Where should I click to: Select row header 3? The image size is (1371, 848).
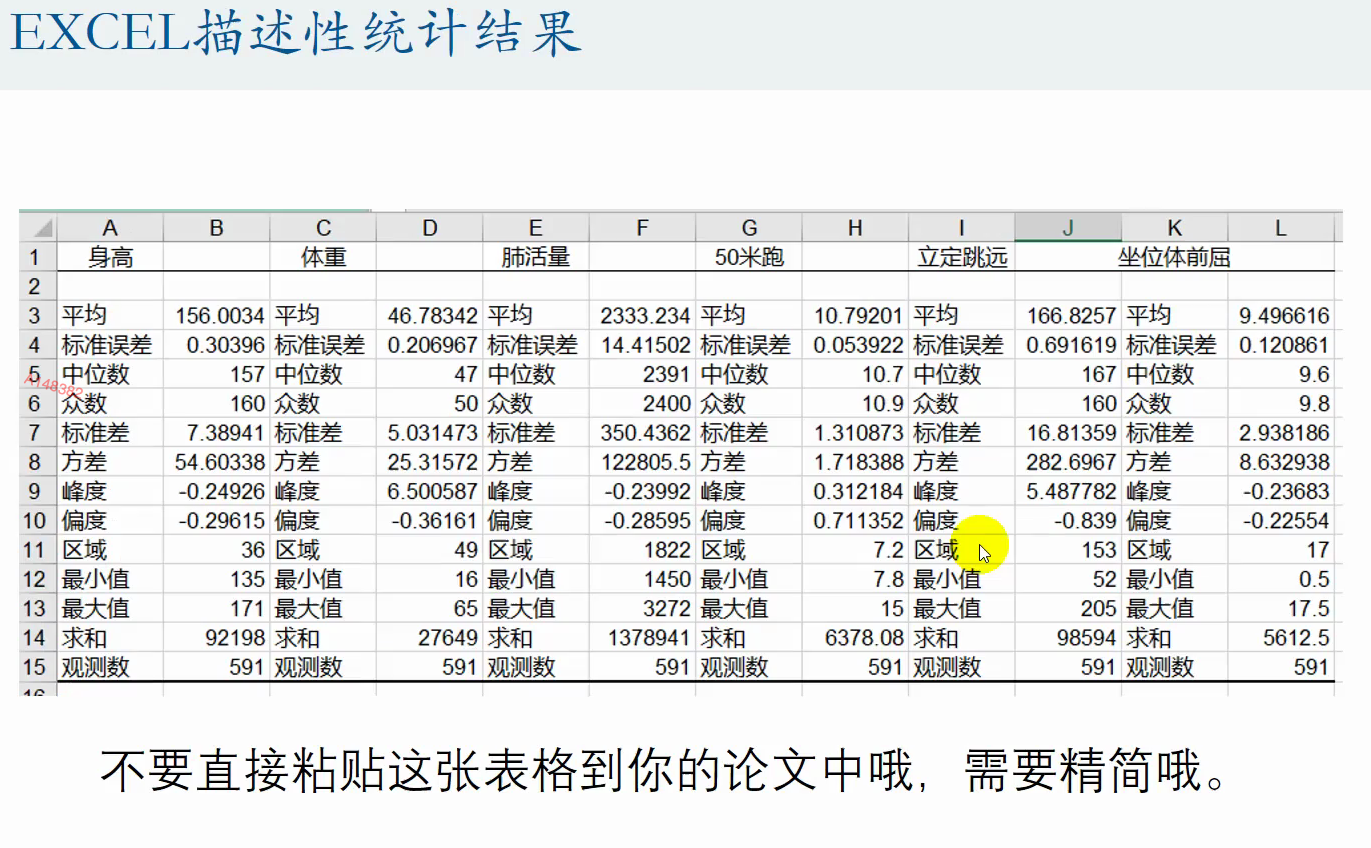(38, 316)
